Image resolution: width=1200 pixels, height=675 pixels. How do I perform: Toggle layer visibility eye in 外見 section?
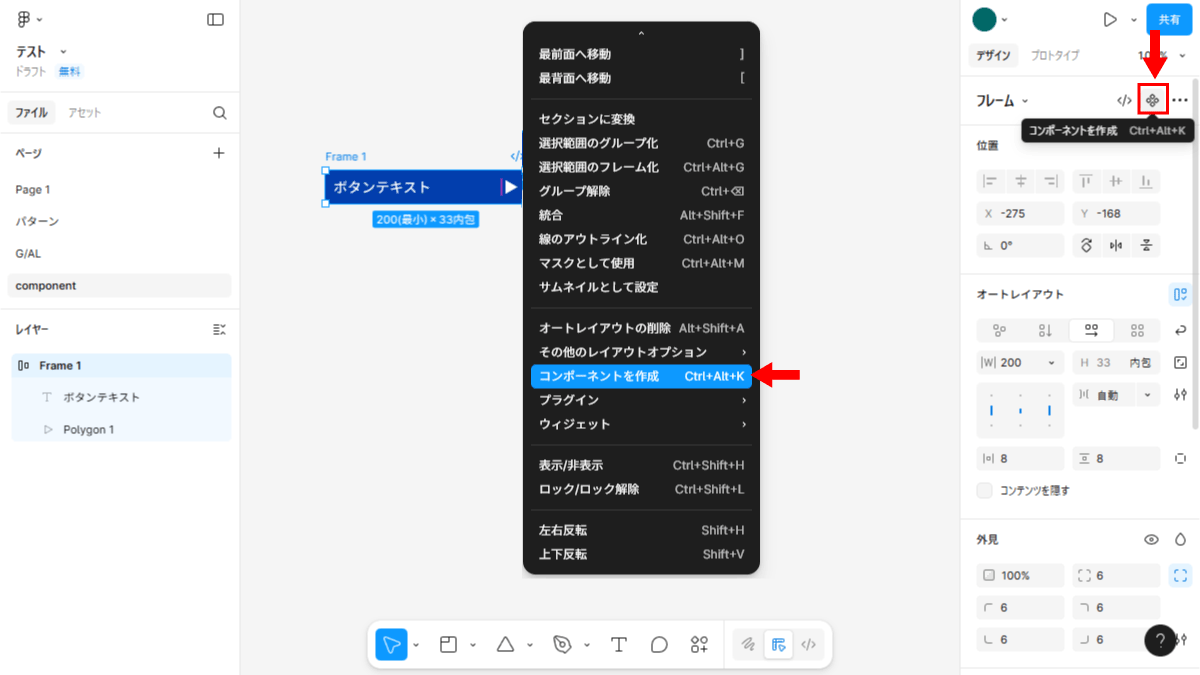tap(1151, 539)
